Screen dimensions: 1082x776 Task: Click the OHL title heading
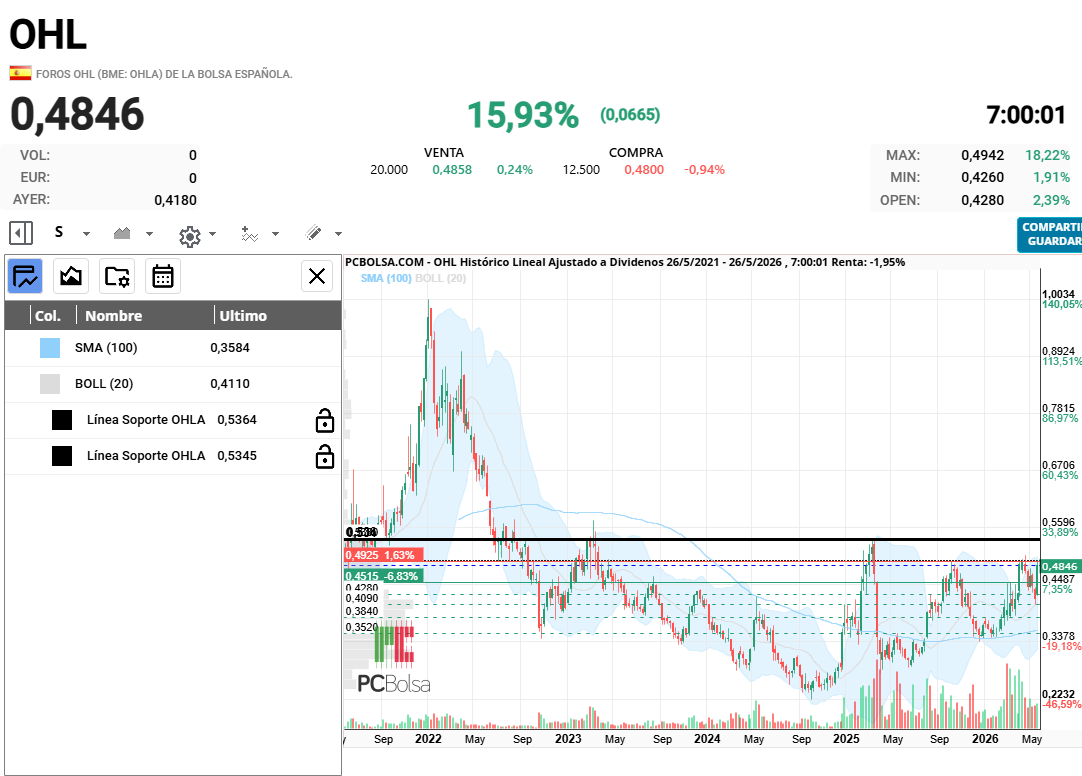(x=48, y=34)
